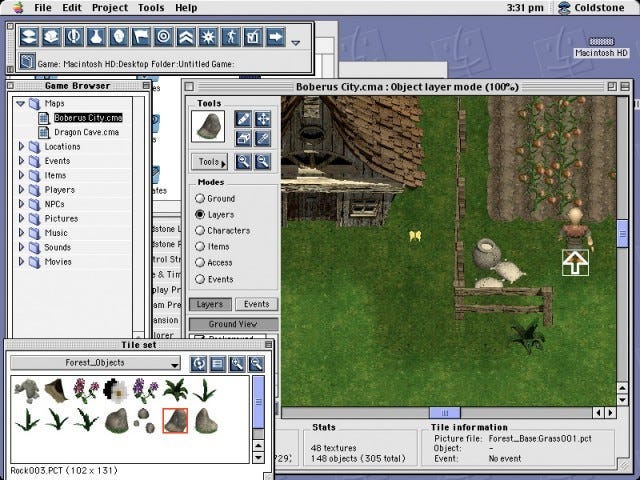Select the four-arrow move tool
The width and height of the screenshot is (640, 480).
click(x=262, y=119)
